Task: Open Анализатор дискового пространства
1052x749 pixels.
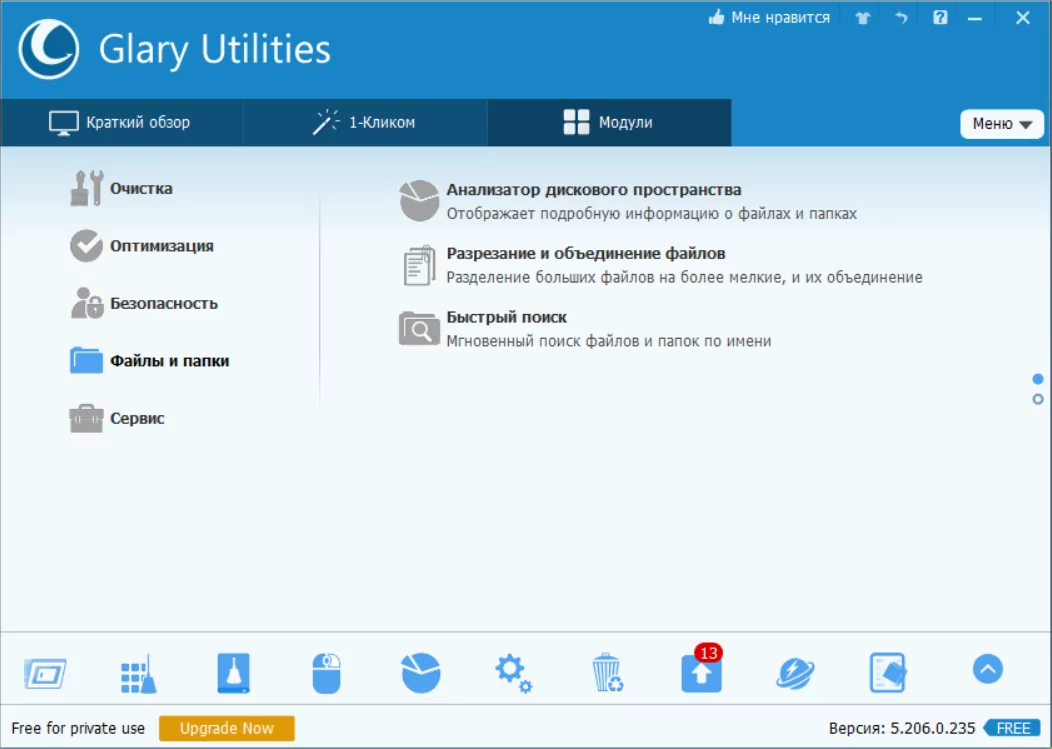Action: 594,190
